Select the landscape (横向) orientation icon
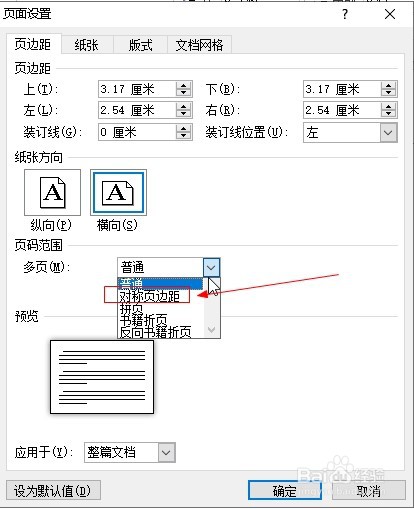The width and height of the screenshot is (414, 509). pos(118,192)
